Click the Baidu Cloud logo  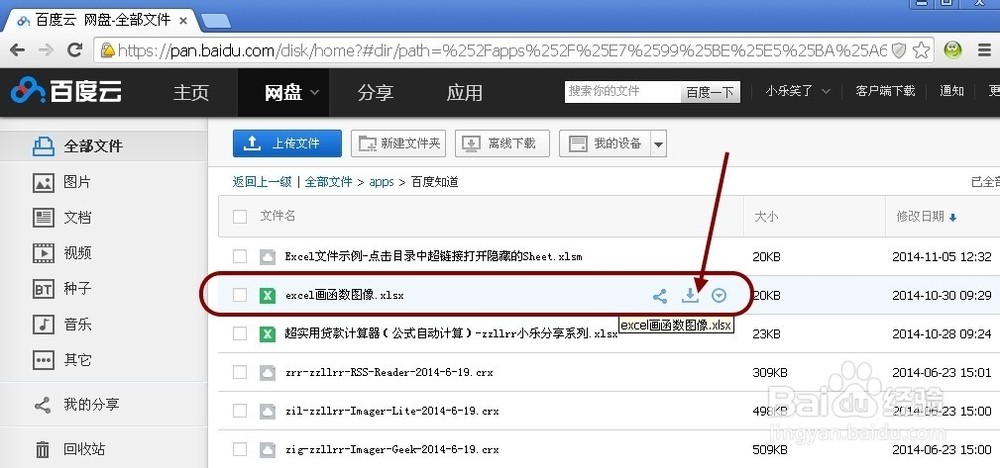point(66,91)
